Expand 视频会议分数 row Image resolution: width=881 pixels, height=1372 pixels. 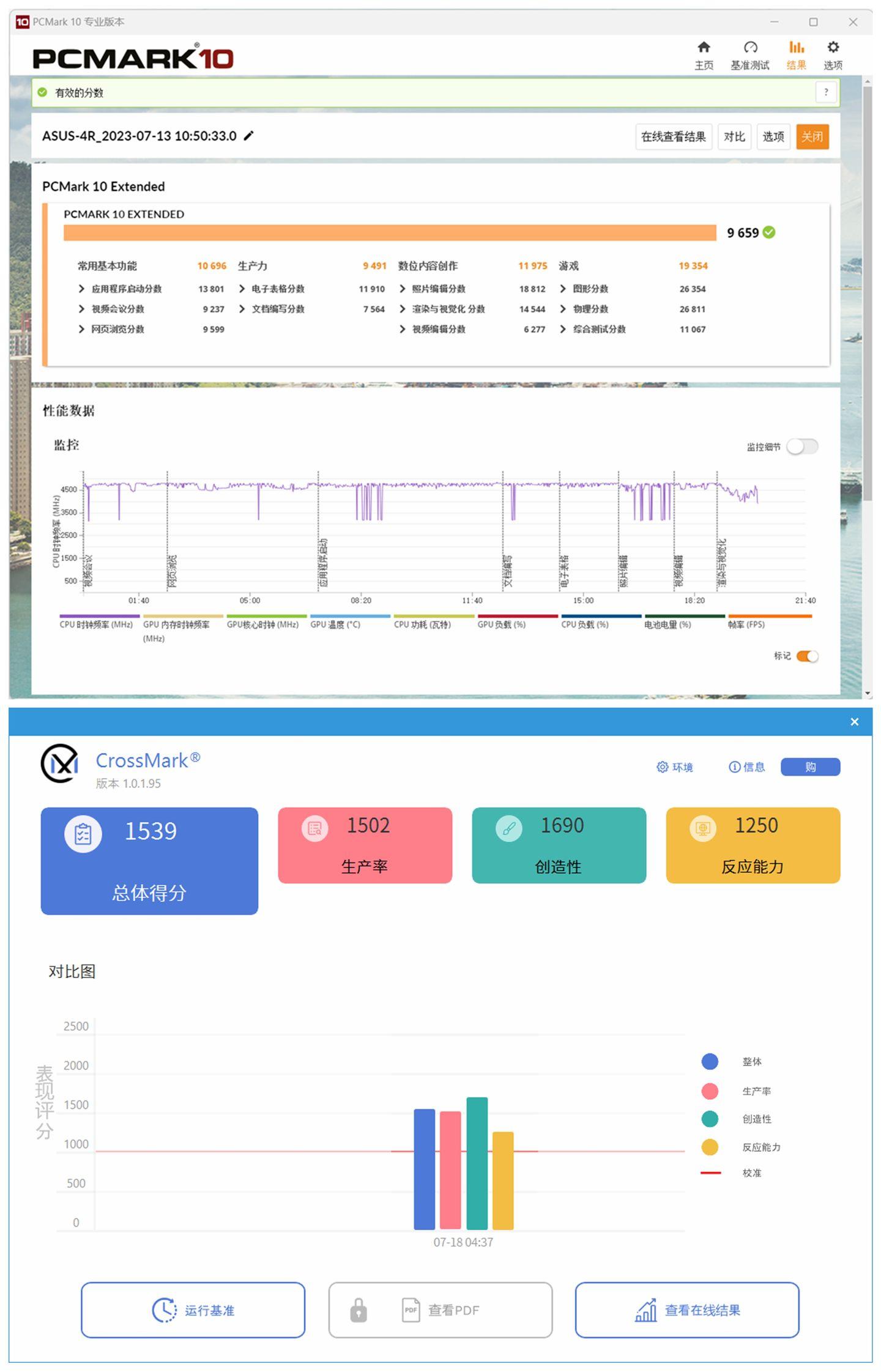pos(81,309)
